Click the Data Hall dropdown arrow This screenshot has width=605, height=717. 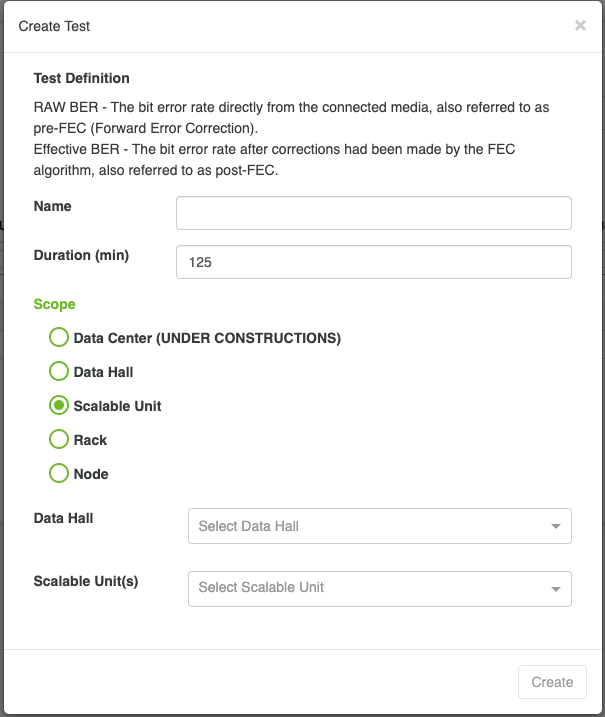[x=556, y=526]
